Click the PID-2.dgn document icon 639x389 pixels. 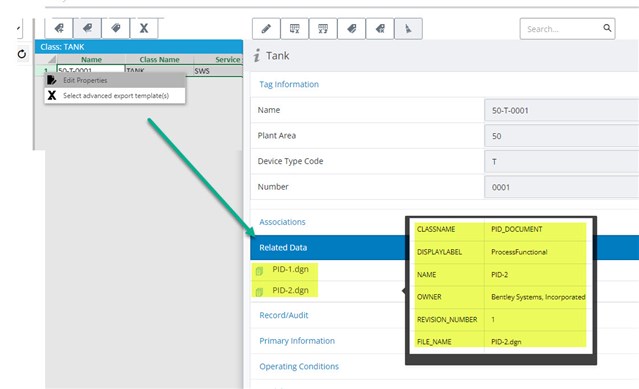[259, 292]
